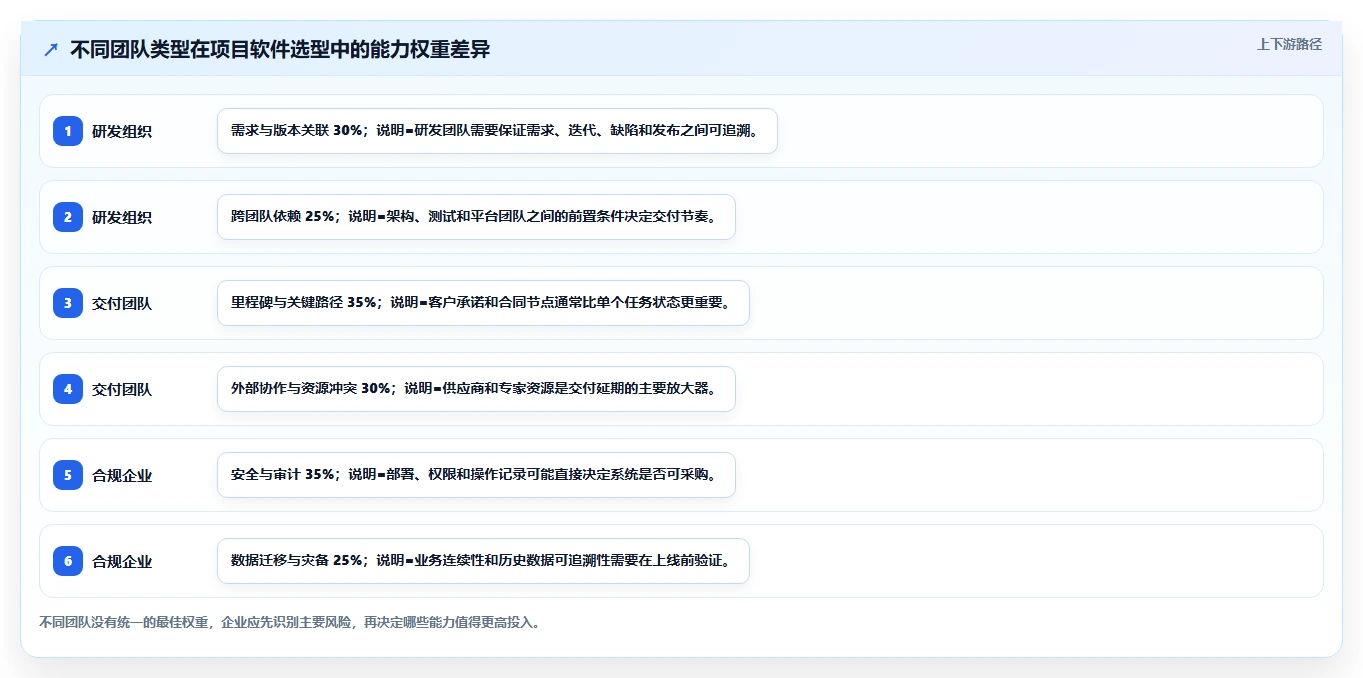Image resolution: width=1363 pixels, height=678 pixels.
Task: Open the 安全与审计 35% card
Action: pyautogui.click(x=476, y=475)
